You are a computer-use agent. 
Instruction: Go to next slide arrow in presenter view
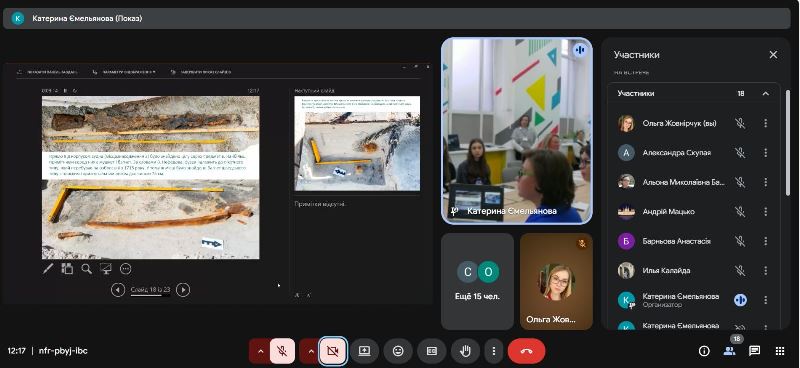pyautogui.click(x=183, y=290)
